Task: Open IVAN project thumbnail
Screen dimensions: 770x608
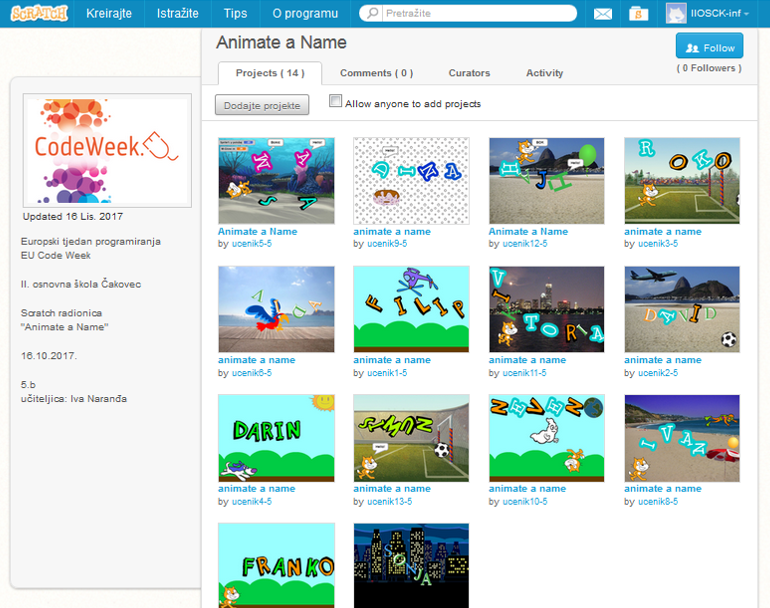Action: [x=682, y=438]
